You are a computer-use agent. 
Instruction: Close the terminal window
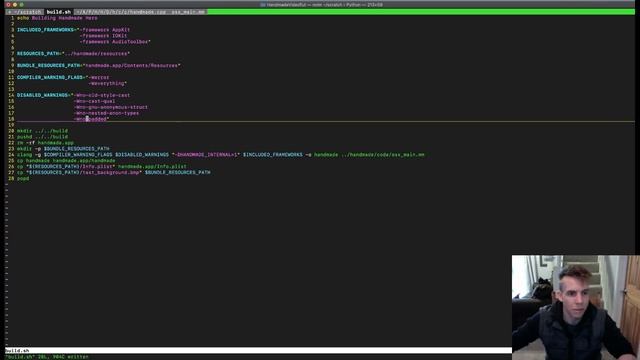click(x=8, y=4)
